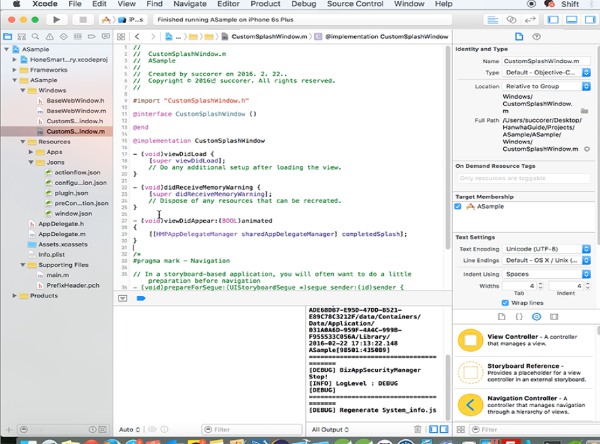Open the File menu

(x=75, y=4)
